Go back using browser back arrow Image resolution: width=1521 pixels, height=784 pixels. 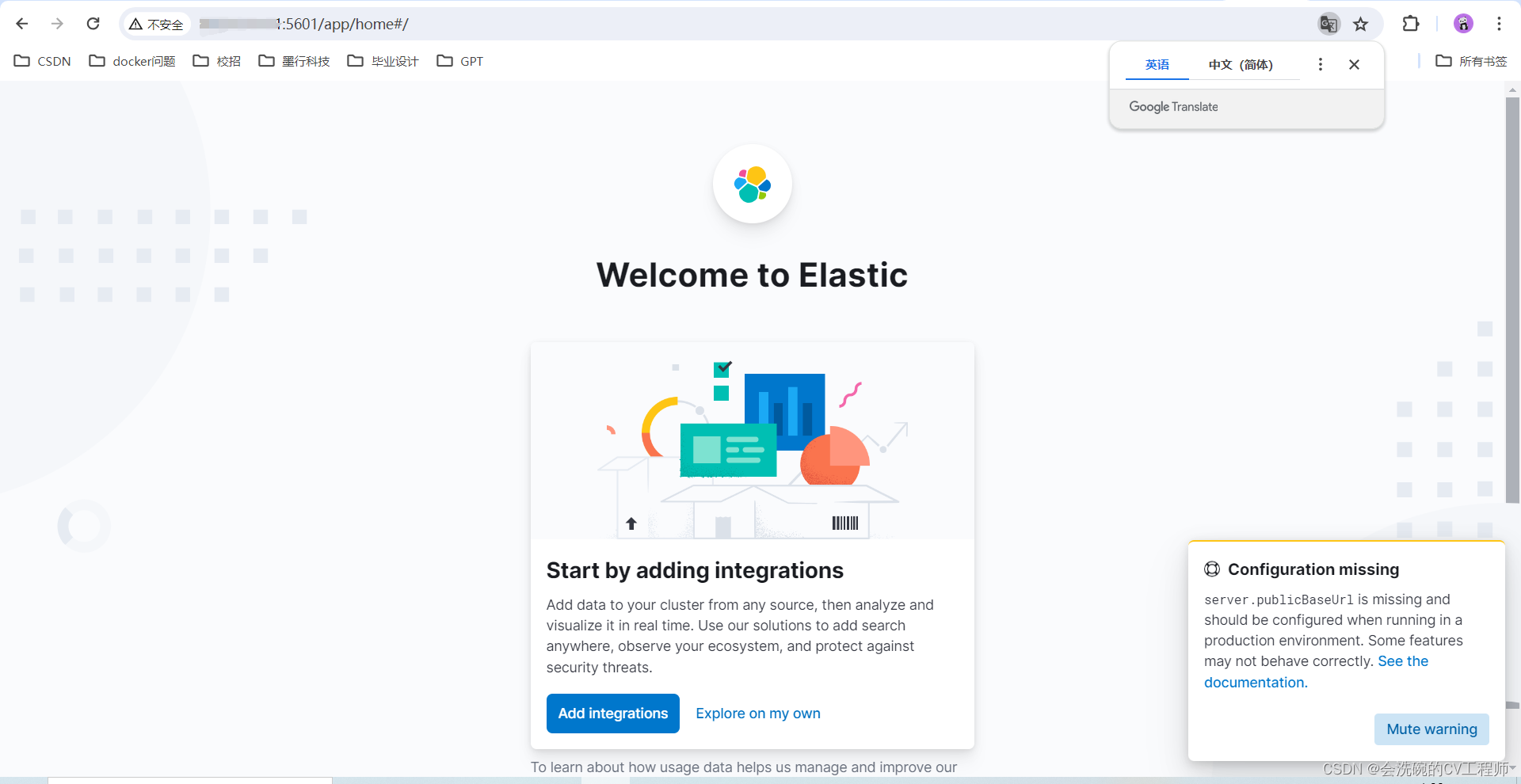click(x=22, y=24)
